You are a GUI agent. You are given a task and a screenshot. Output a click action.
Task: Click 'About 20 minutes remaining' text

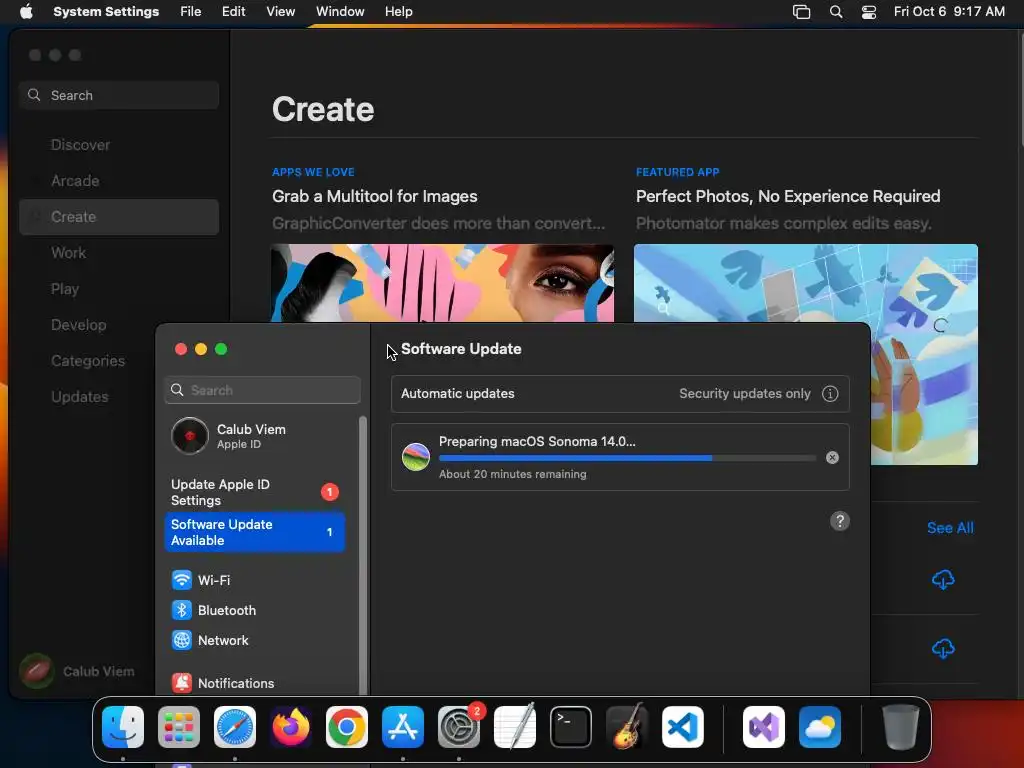[x=513, y=474]
